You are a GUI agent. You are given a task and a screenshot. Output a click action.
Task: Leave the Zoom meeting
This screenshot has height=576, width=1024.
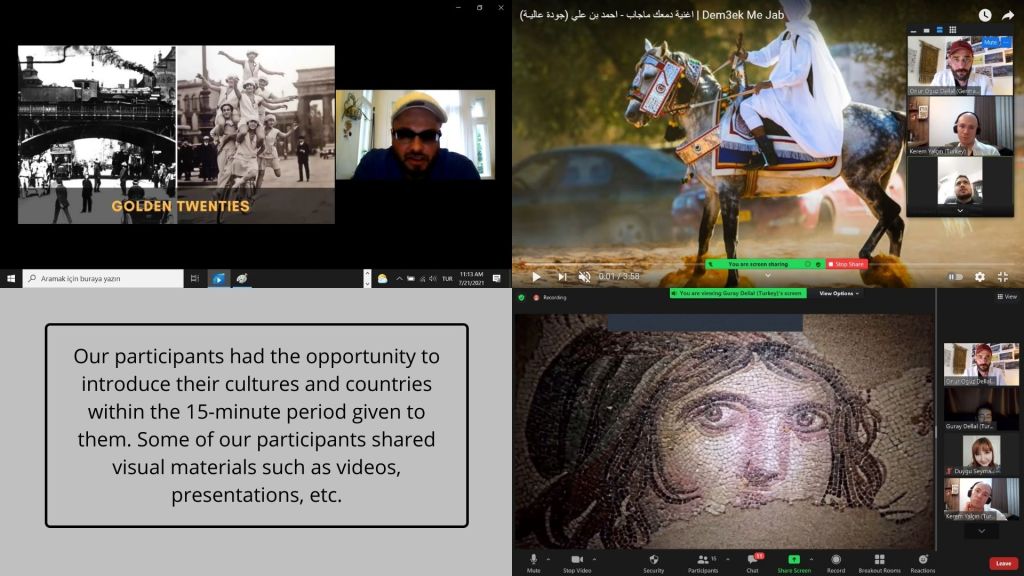pyautogui.click(x=1003, y=563)
